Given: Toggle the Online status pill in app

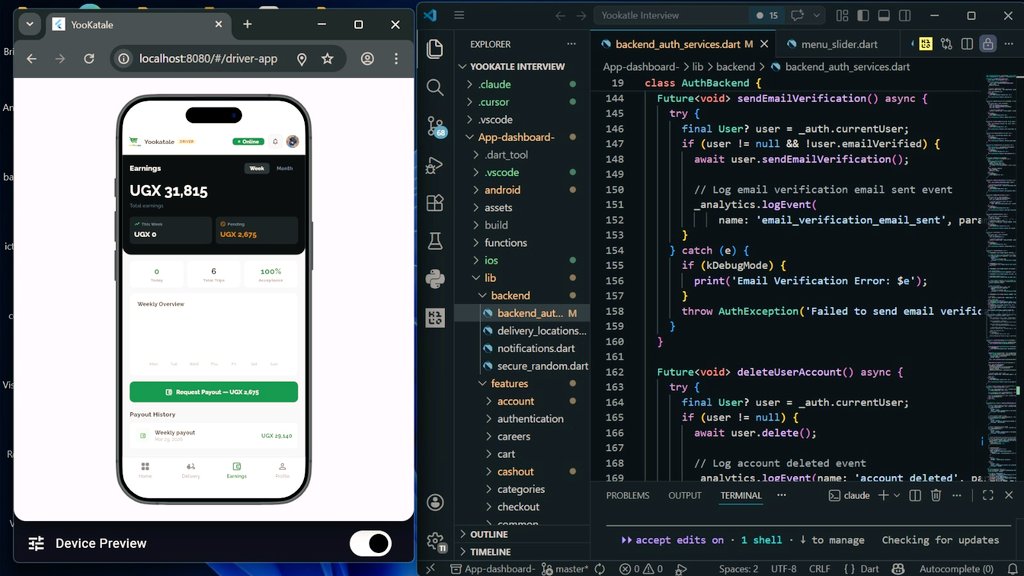Looking at the screenshot, I should 248,142.
